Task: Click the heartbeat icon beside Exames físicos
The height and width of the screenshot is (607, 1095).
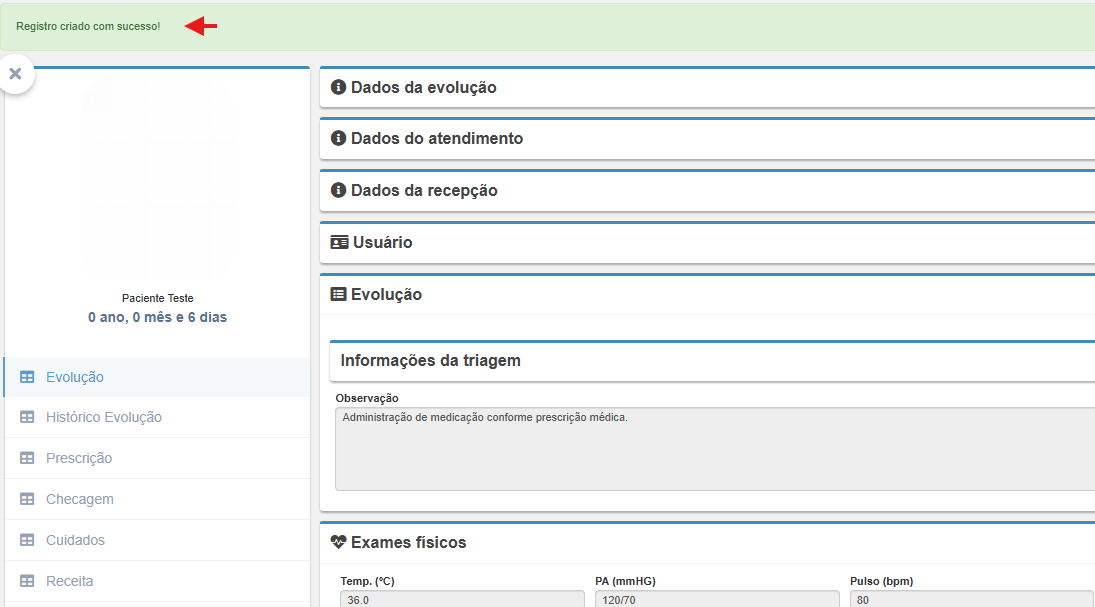Action: click(338, 542)
